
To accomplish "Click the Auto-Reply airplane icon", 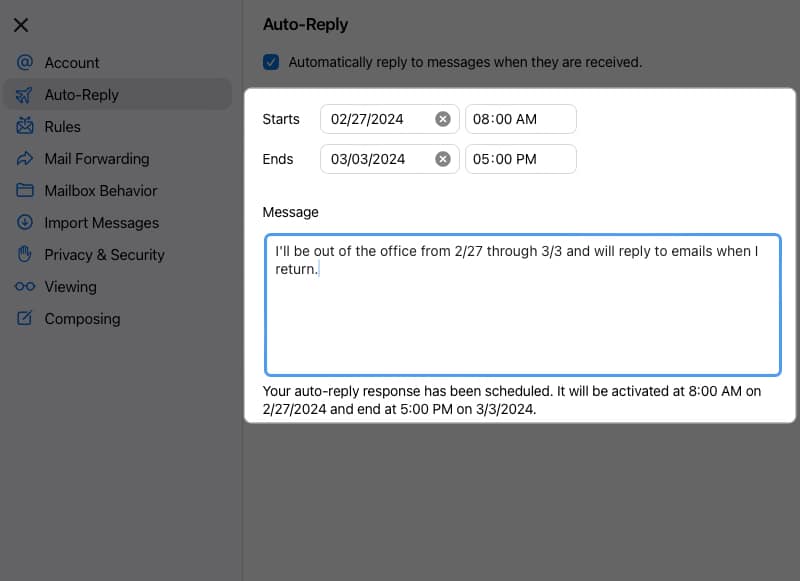I will click(x=24, y=95).
